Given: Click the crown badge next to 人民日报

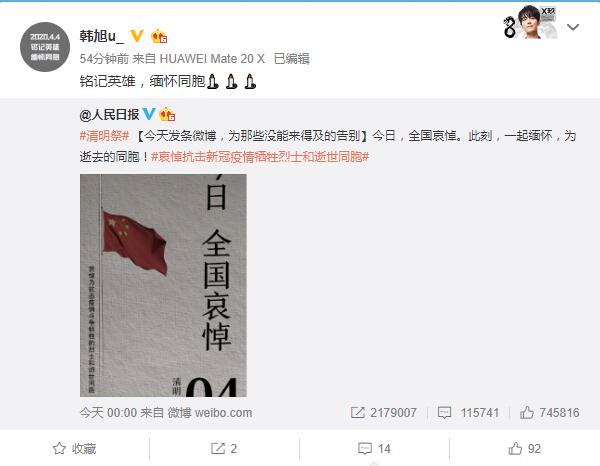Looking at the screenshot, I should tap(167, 114).
